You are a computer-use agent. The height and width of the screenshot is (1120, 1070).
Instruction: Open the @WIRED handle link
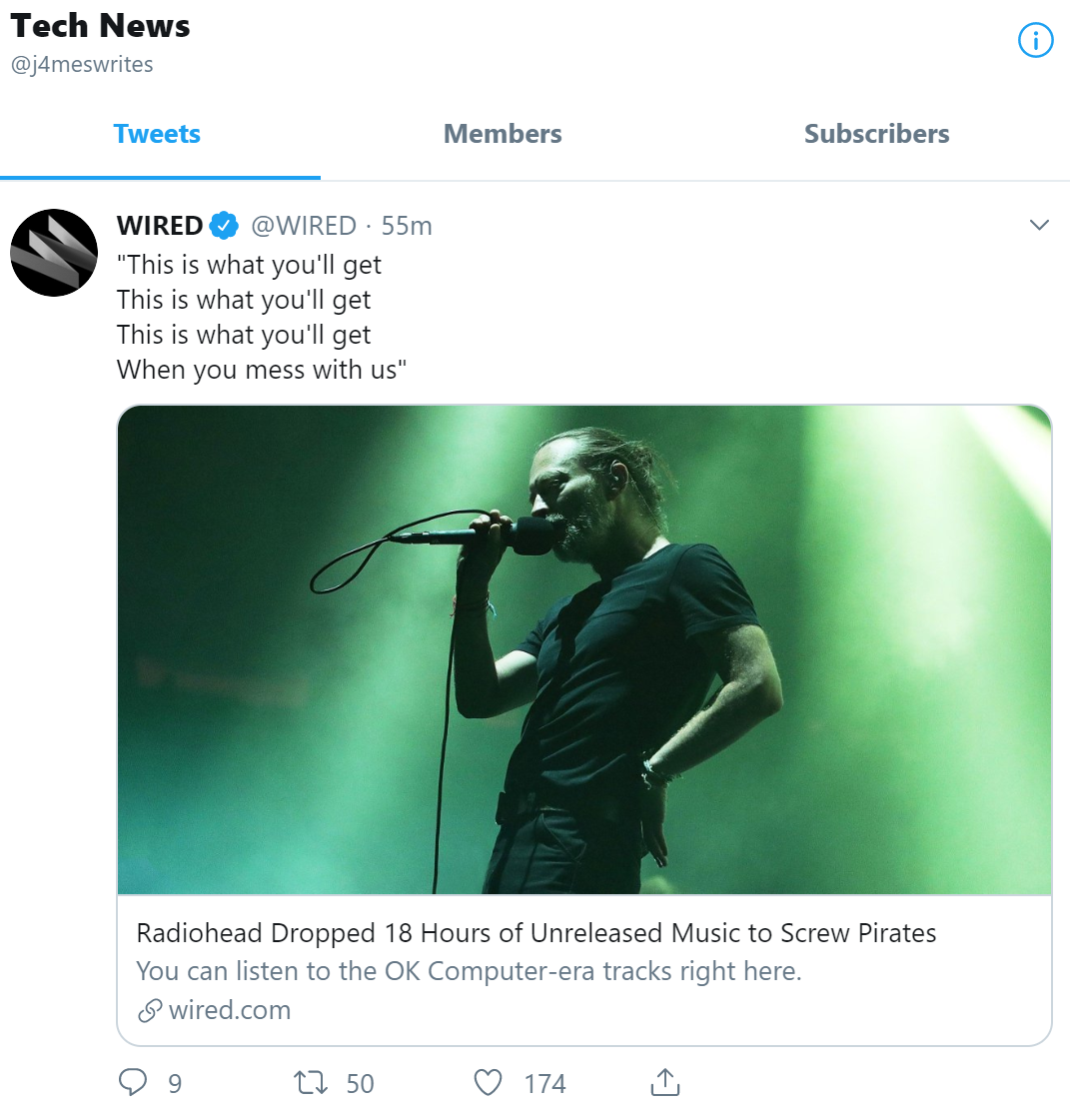pos(304,226)
